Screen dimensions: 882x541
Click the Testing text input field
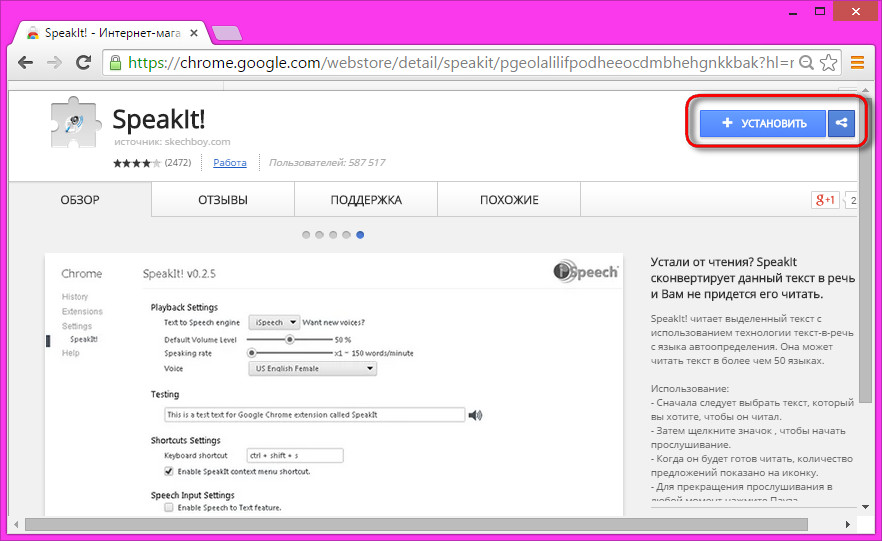click(314, 415)
